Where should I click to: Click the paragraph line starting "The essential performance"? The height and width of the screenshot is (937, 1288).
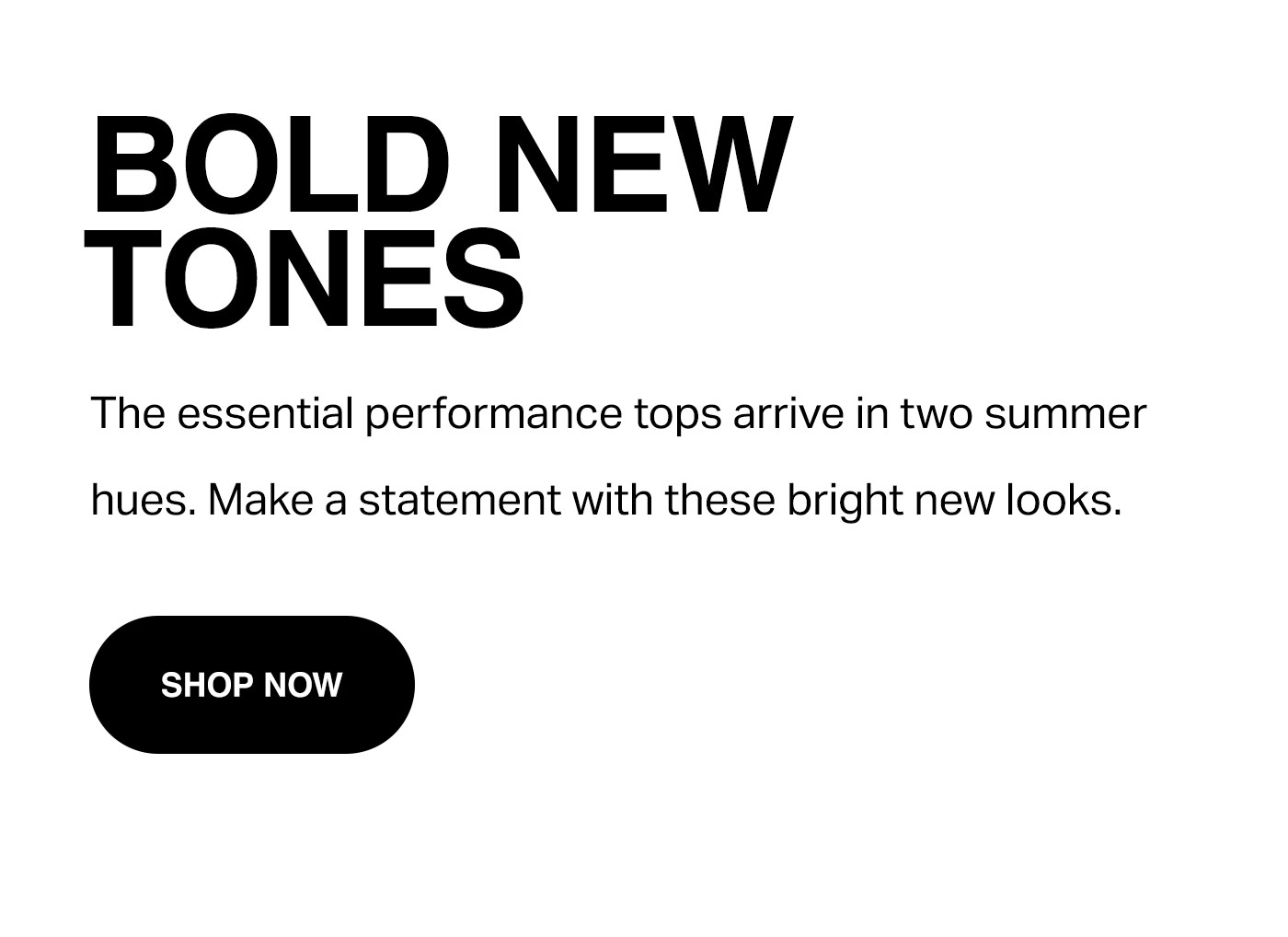point(618,414)
